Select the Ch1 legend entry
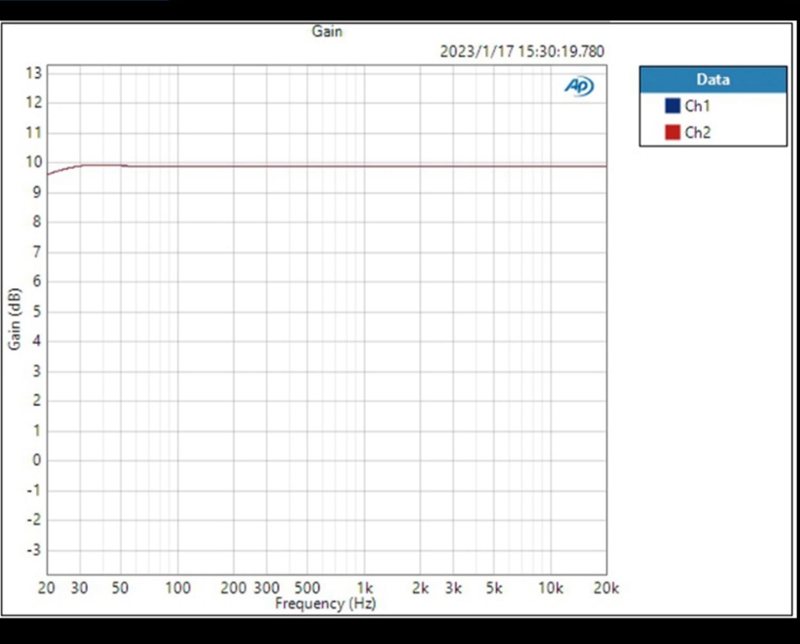This screenshot has width=800, height=644. tap(697, 106)
